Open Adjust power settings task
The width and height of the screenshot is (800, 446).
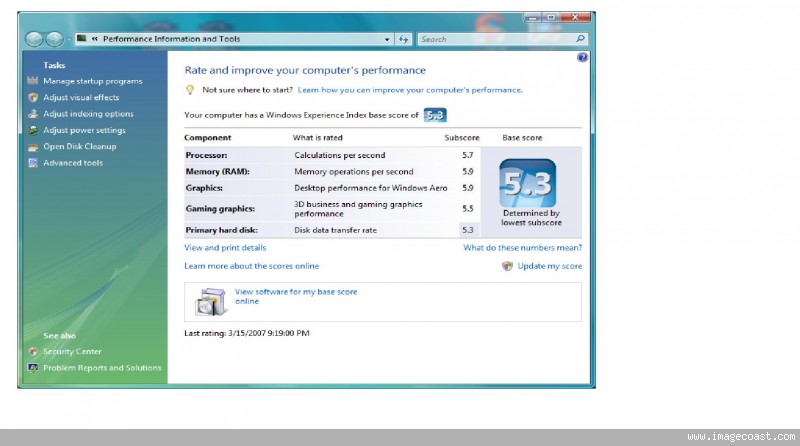point(84,130)
